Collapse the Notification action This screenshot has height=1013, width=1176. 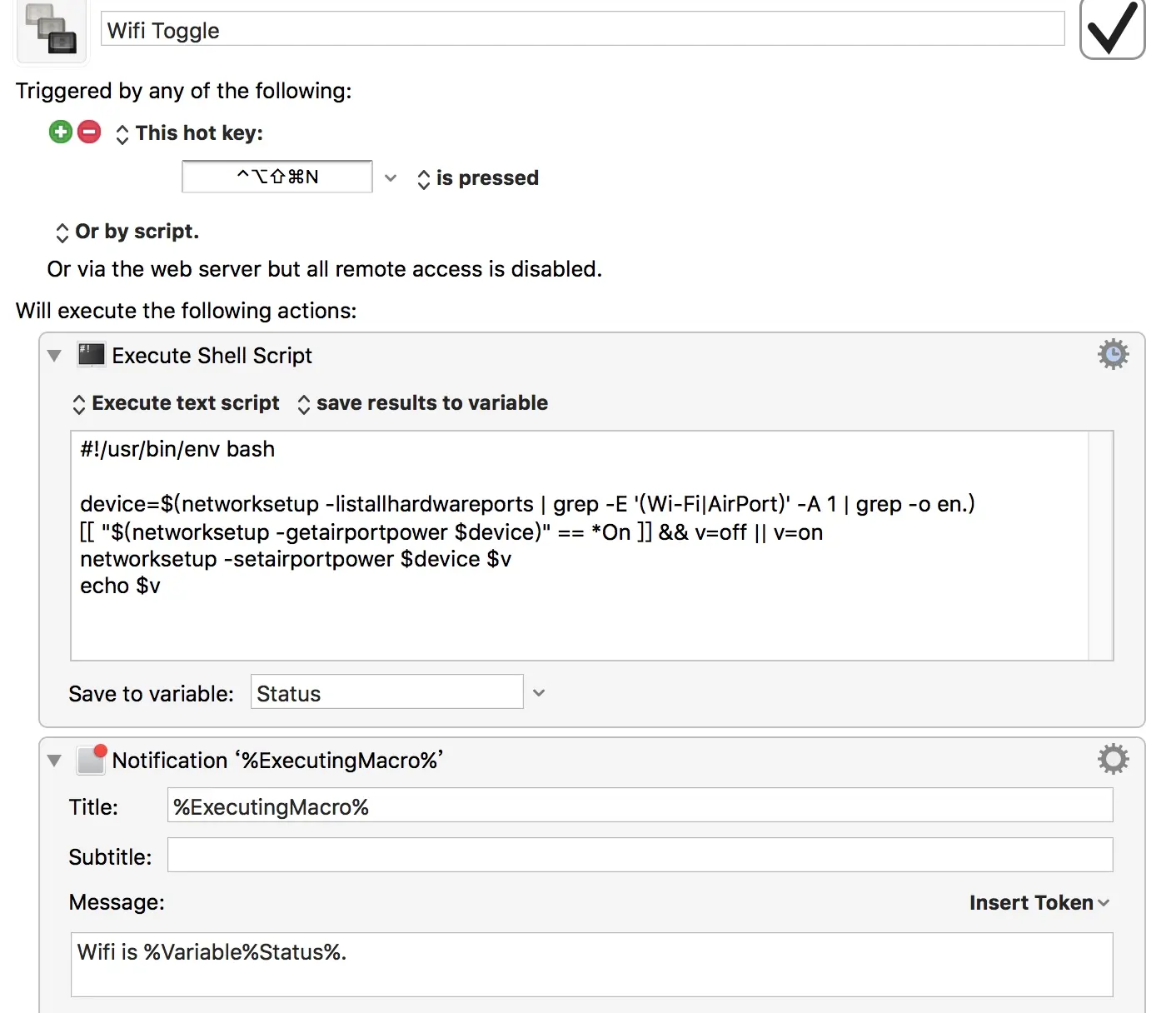tap(55, 761)
